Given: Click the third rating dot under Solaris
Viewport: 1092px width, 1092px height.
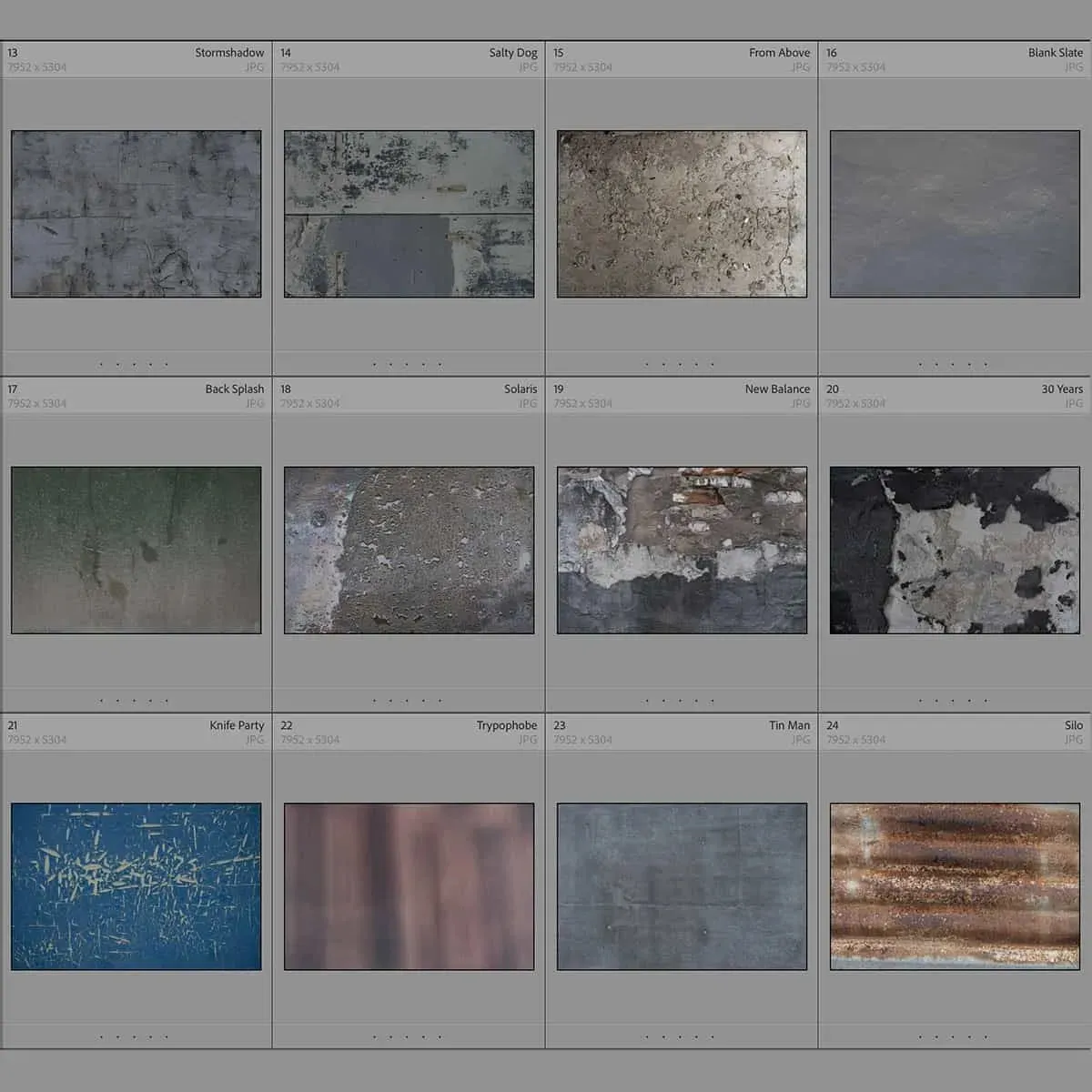Looking at the screenshot, I should point(407,701).
